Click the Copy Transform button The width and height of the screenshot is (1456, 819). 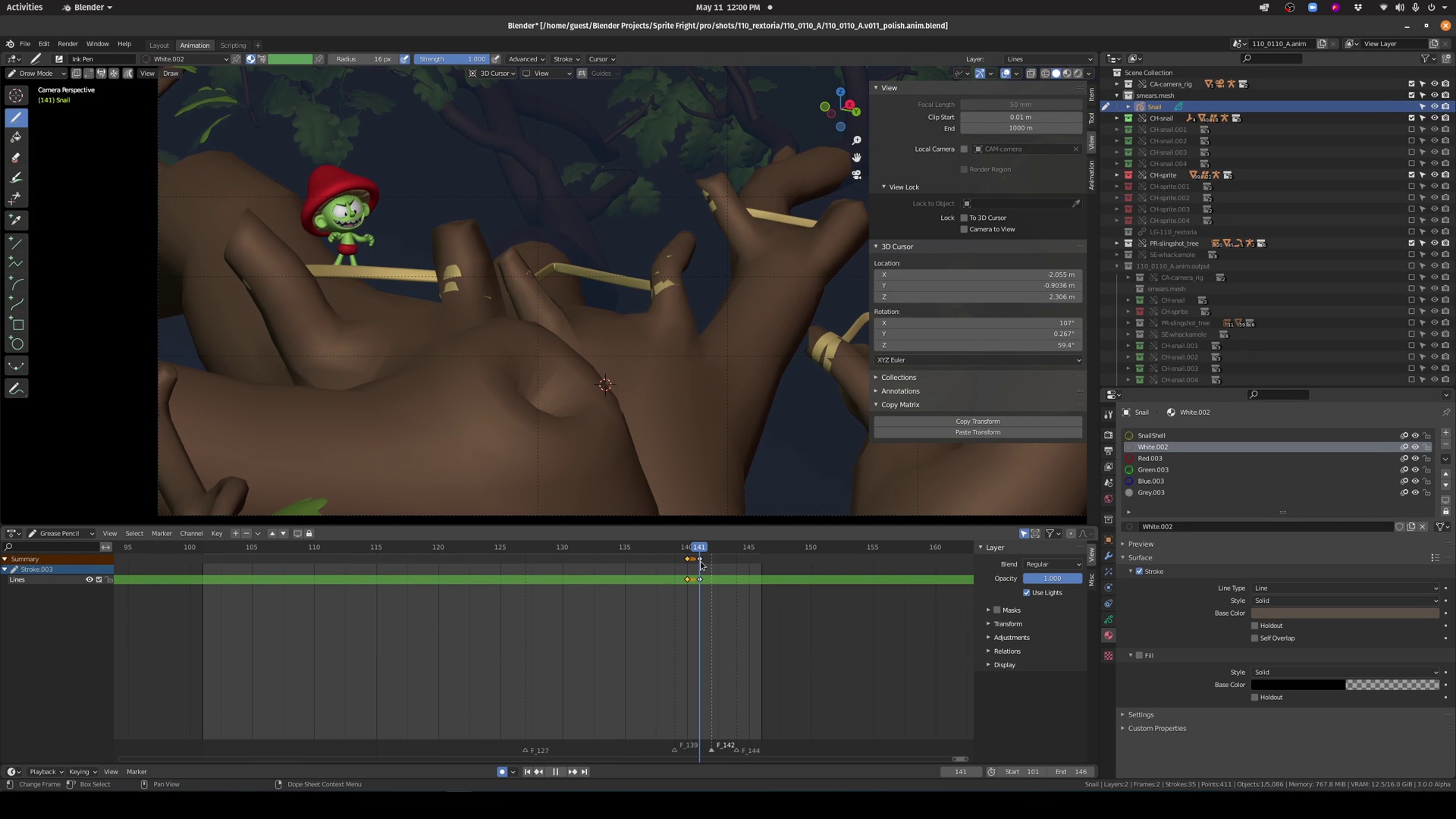point(977,421)
